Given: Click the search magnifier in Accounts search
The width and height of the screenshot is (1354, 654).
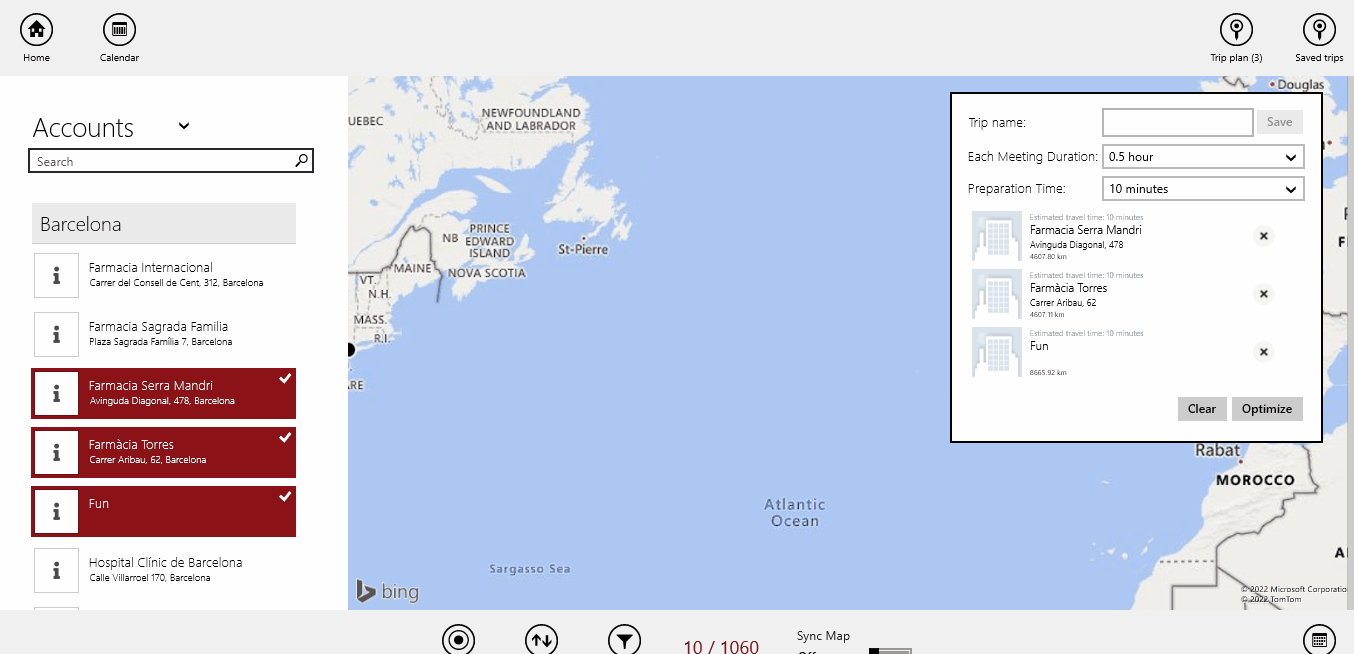Looking at the screenshot, I should (301, 161).
